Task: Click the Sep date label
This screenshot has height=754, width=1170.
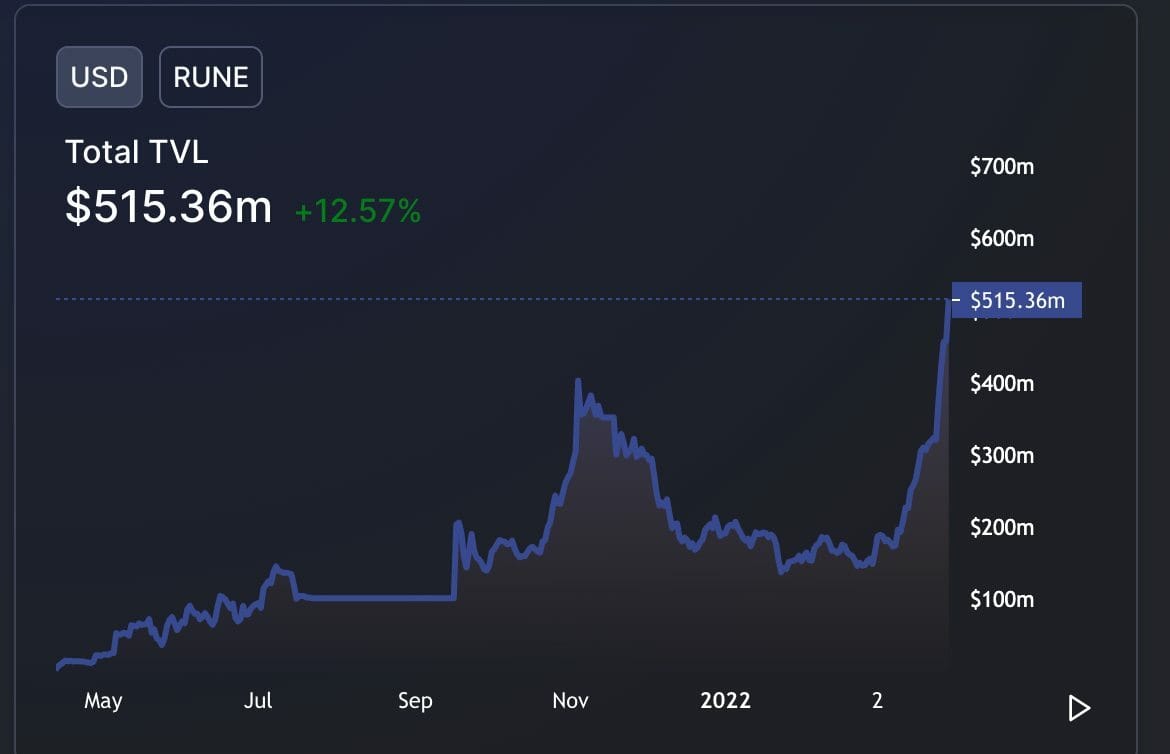Action: (415, 701)
